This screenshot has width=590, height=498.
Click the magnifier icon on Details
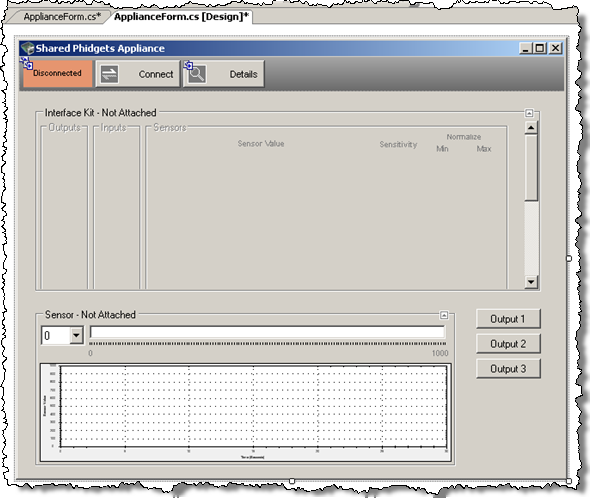click(x=196, y=74)
